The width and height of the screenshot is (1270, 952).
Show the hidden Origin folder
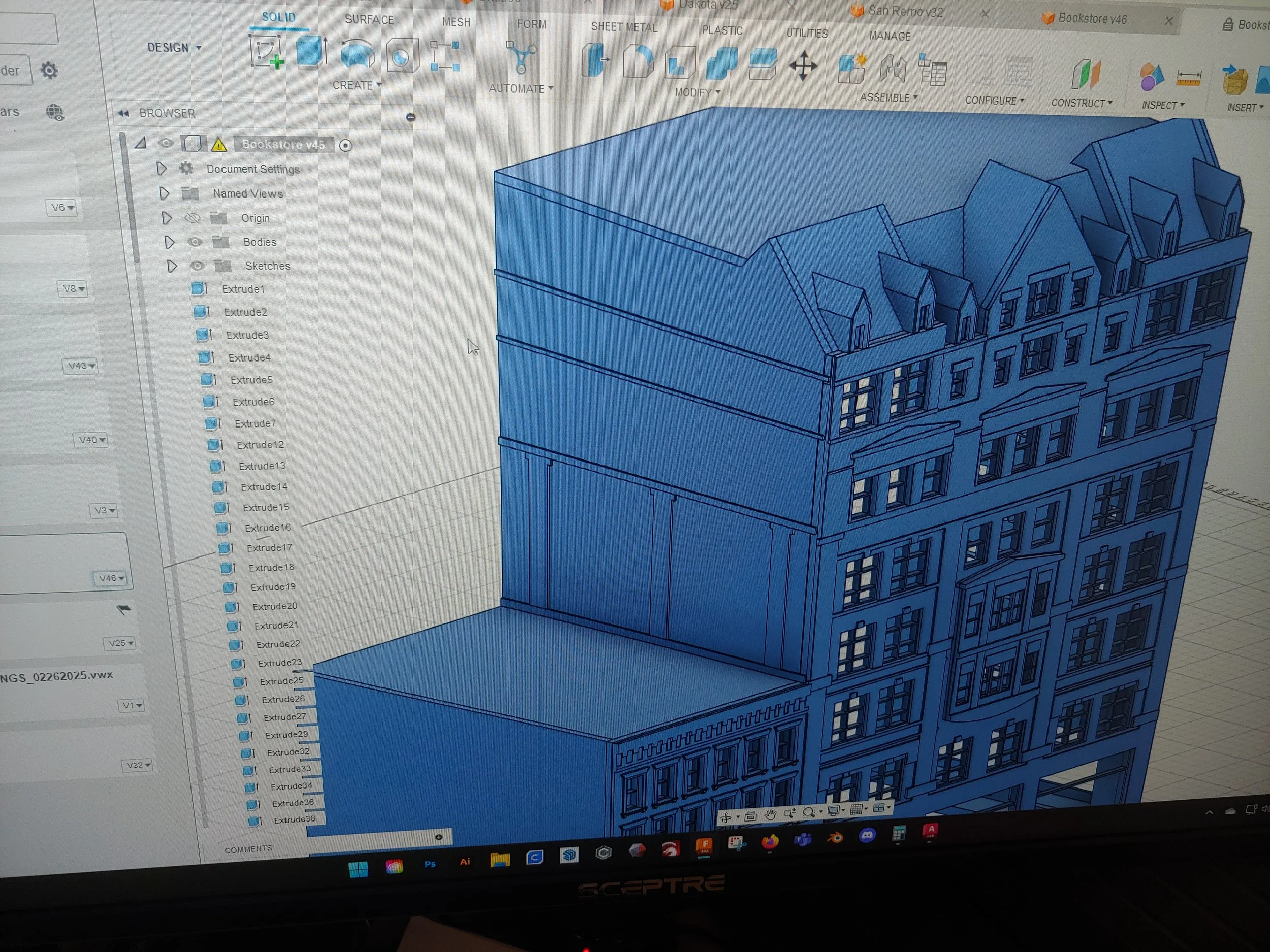pyautogui.click(x=193, y=218)
